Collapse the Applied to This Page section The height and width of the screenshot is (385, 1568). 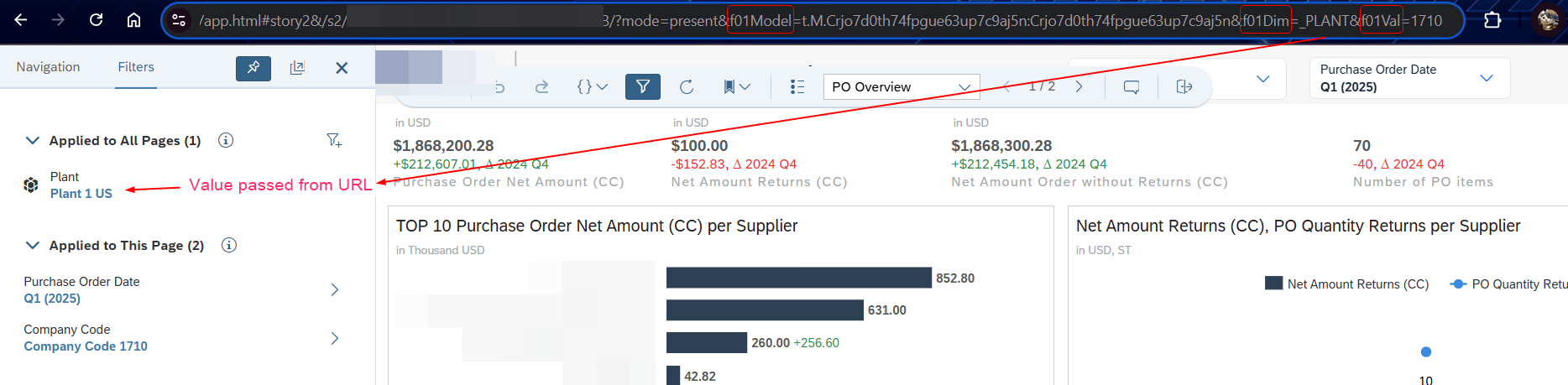pos(33,245)
